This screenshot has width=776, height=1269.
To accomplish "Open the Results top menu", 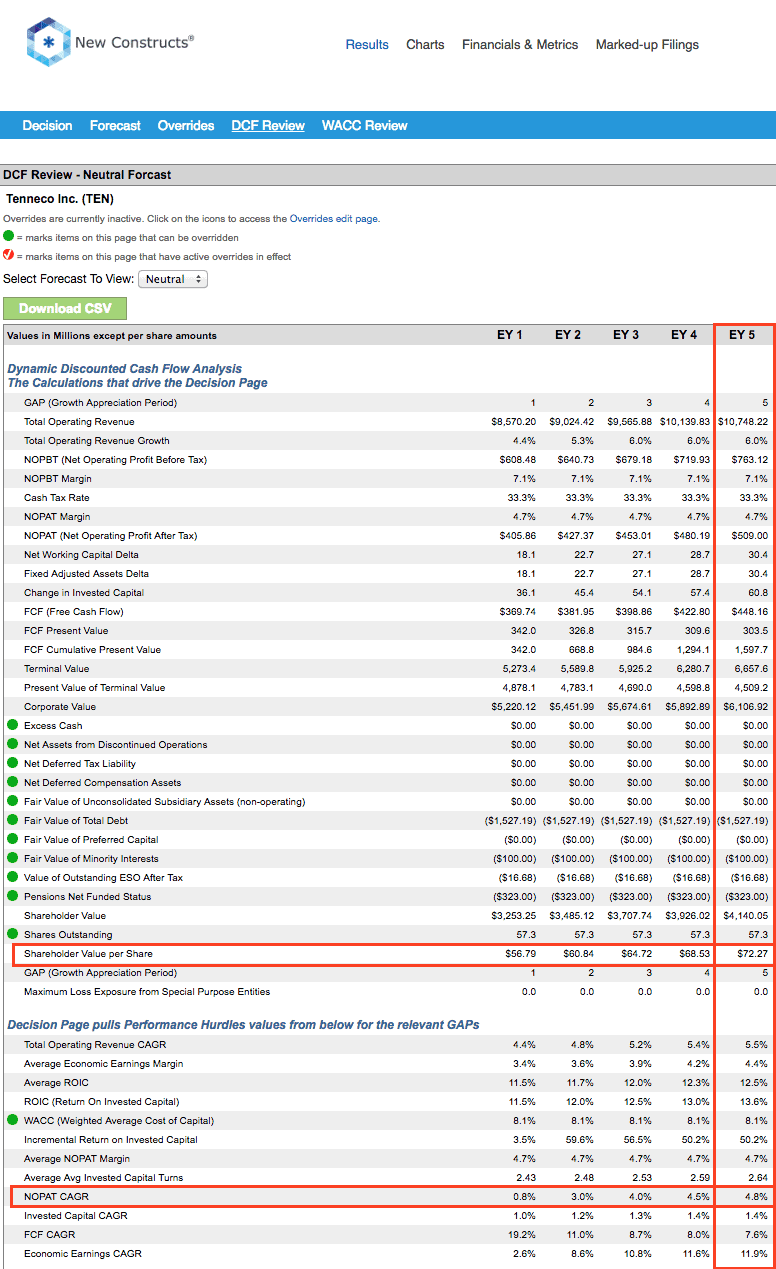I will (x=367, y=44).
